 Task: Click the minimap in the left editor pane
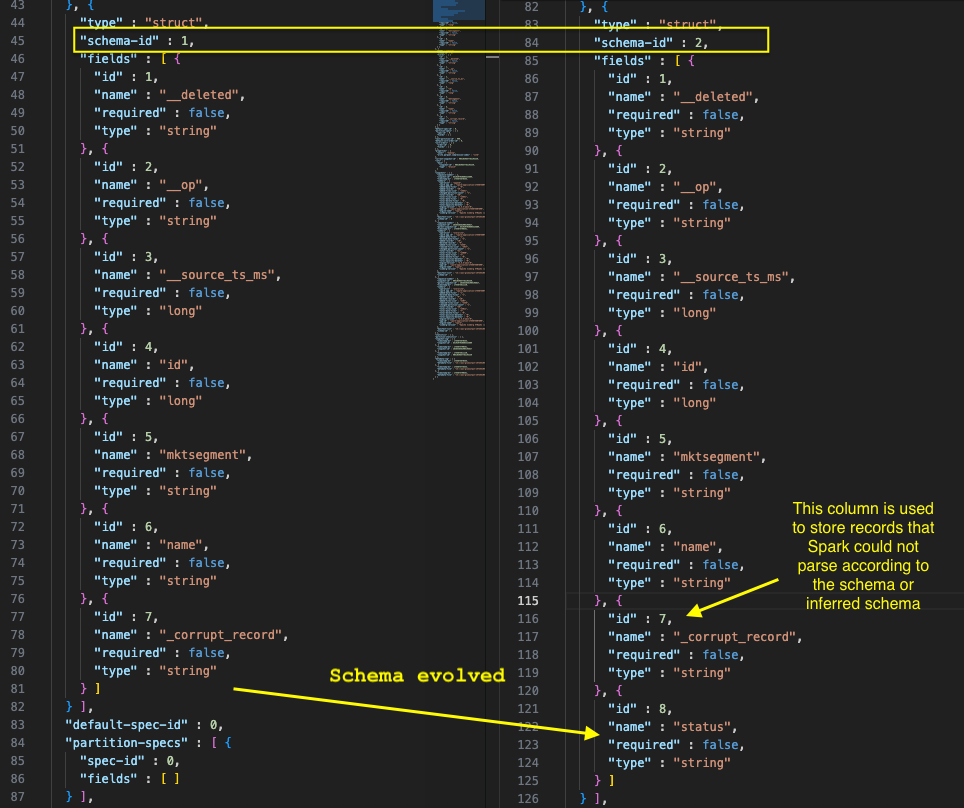coord(459,190)
